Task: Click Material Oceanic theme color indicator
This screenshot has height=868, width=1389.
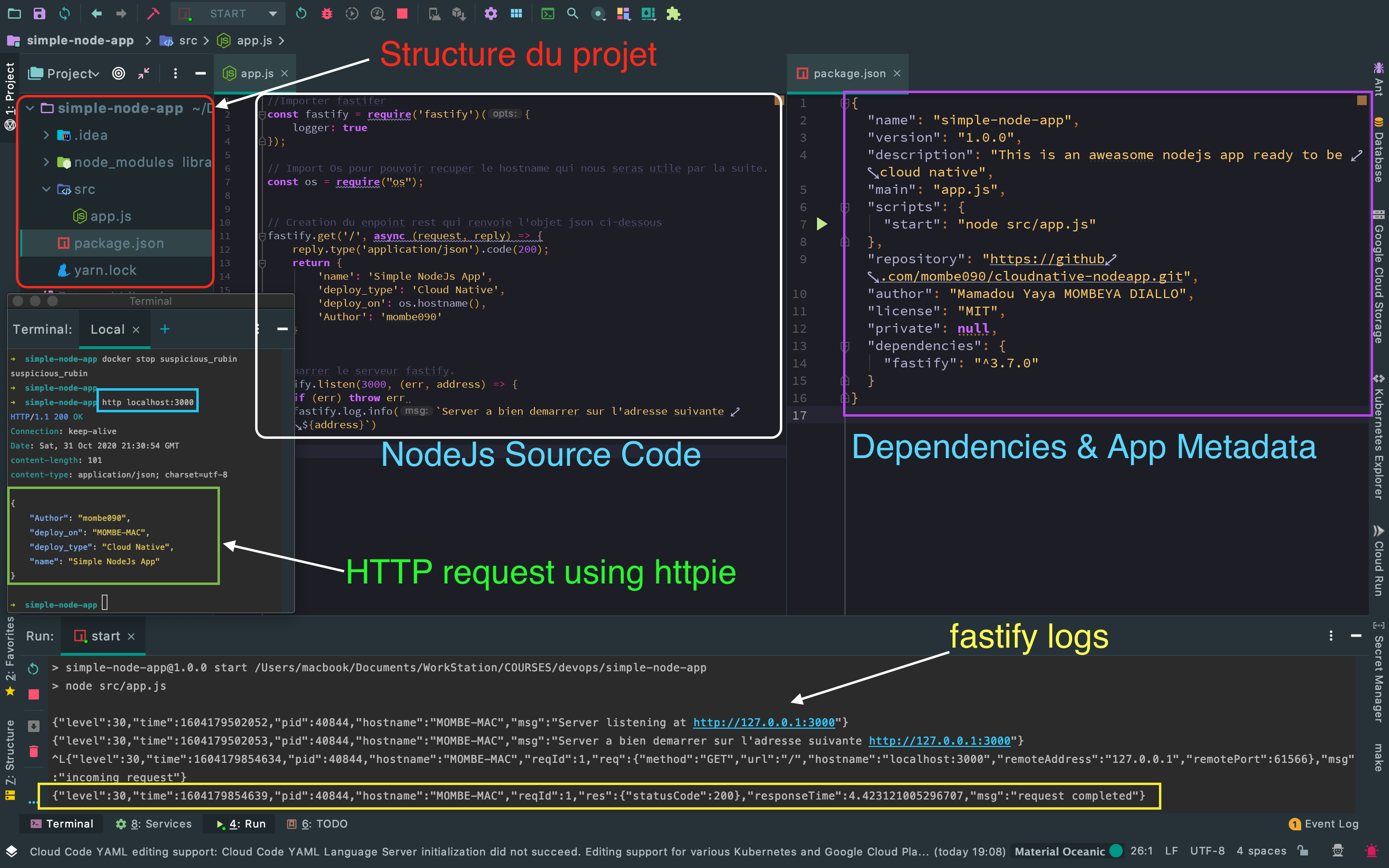Action: click(1117, 851)
